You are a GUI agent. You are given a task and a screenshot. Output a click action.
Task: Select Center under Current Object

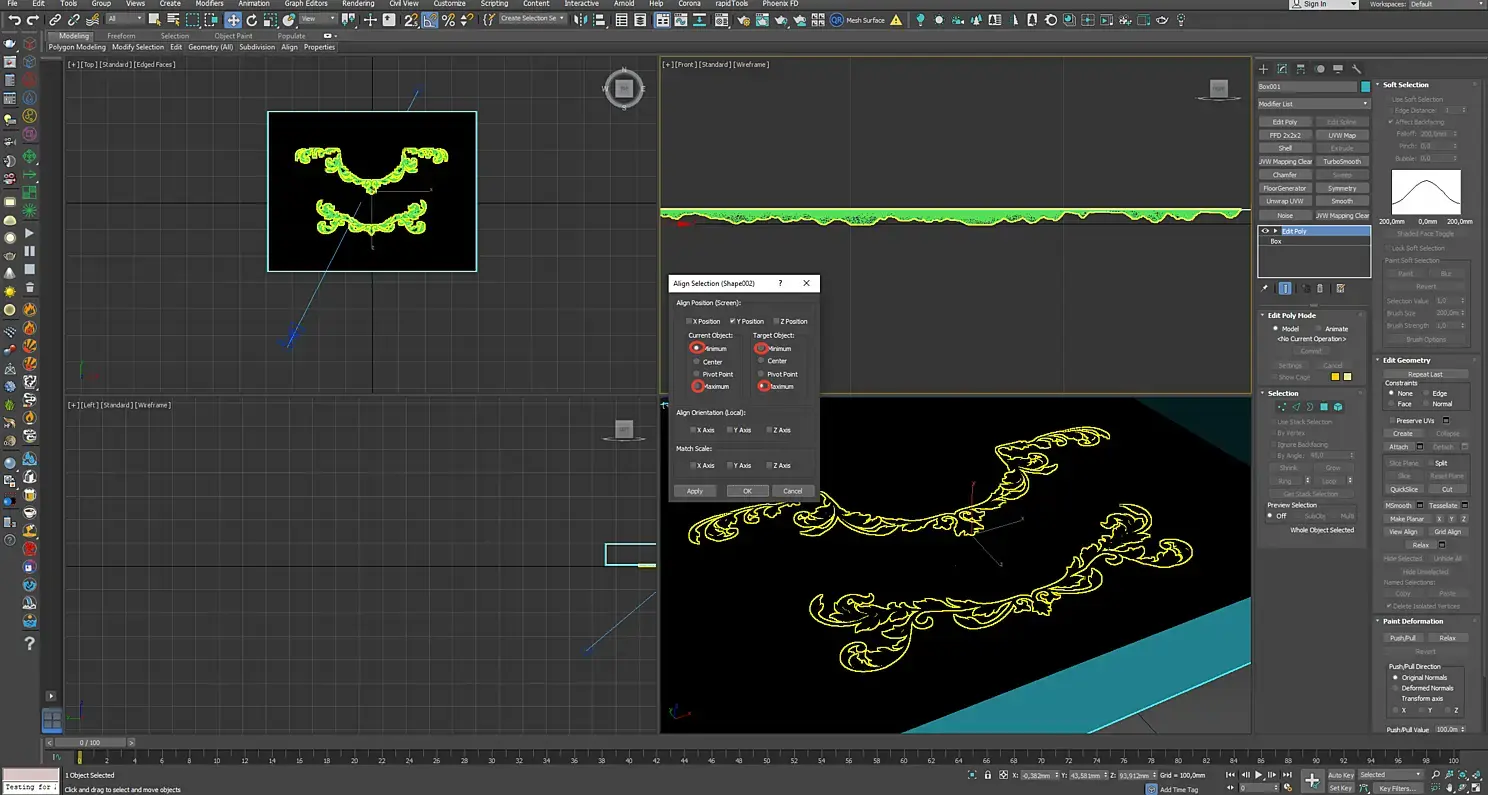[696, 361]
